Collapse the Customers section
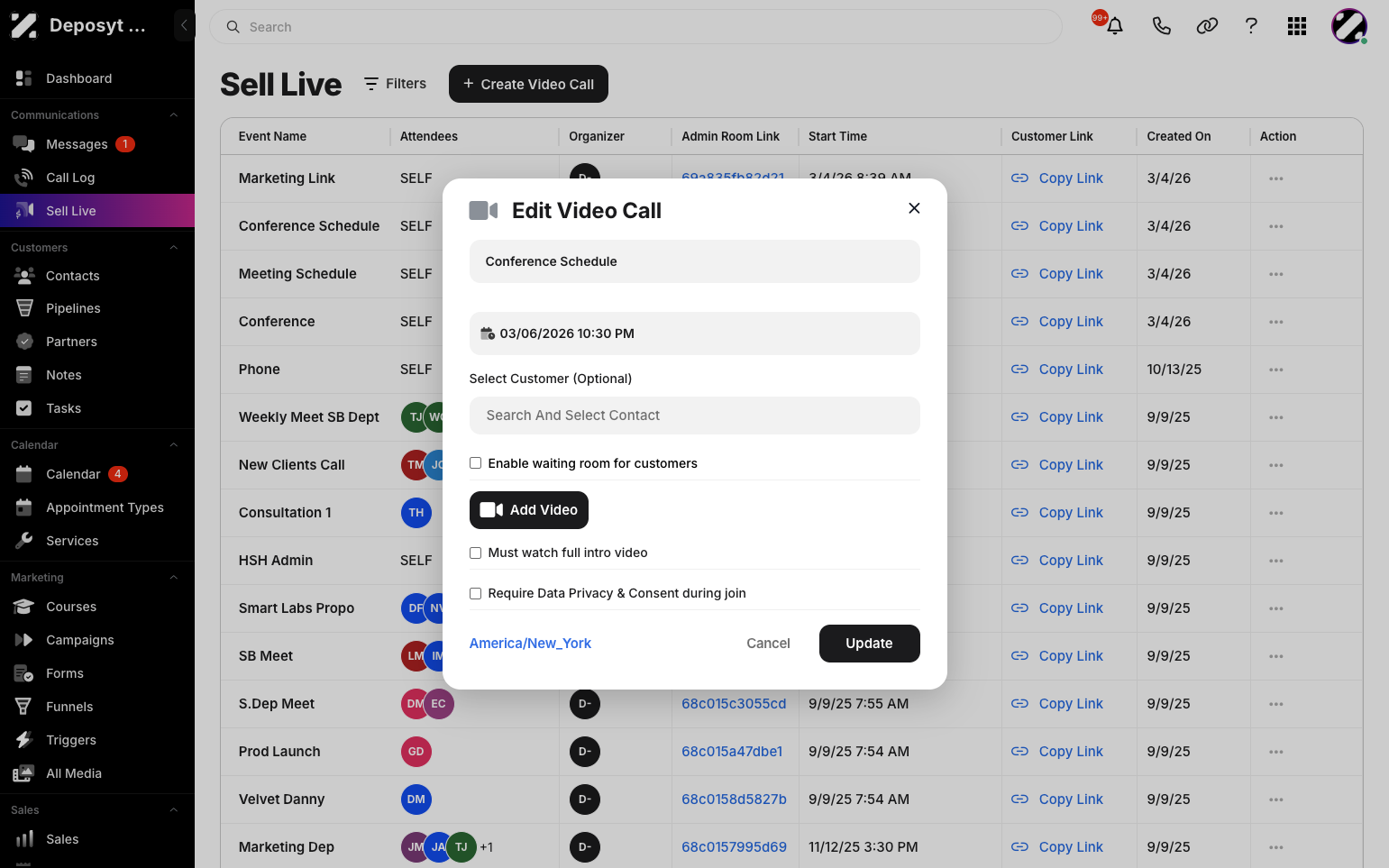Viewport: 1389px width, 868px height. pos(174,248)
